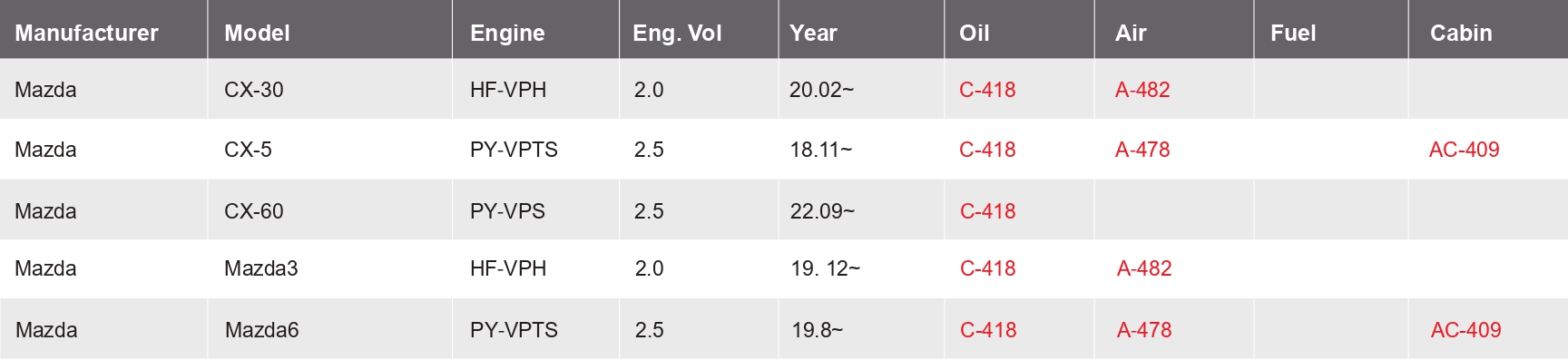This screenshot has width=1568, height=360.
Task: Open the C-418 oil filter link for CX-30
Action: (987, 90)
